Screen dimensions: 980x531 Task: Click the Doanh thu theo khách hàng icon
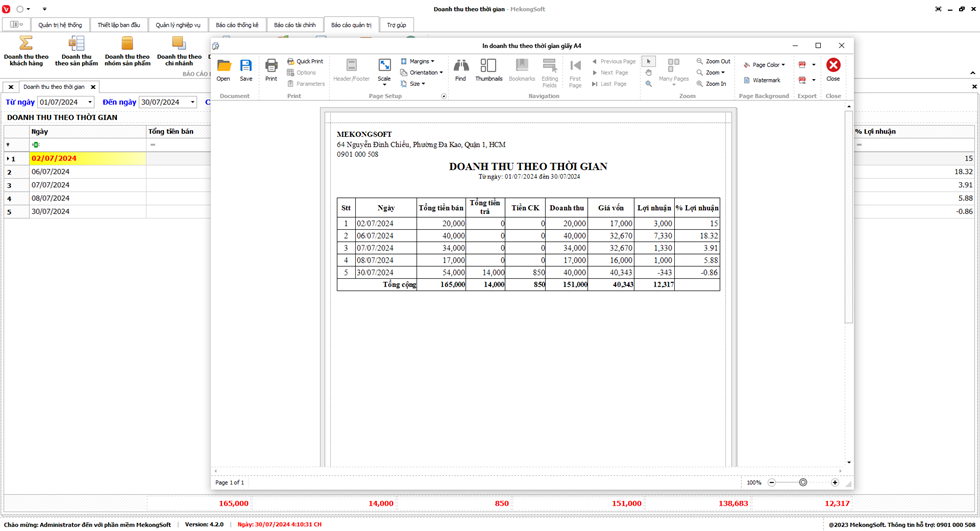27,50
